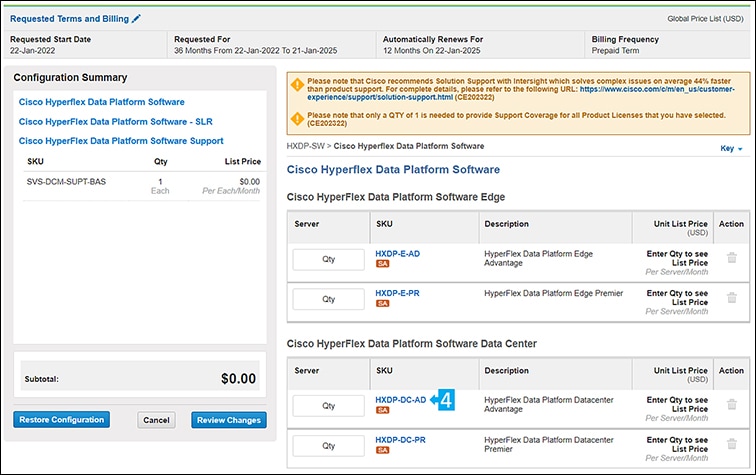Select Cisco HyperFlex Data Platform Software Support
The height and width of the screenshot is (475, 756).
[x=121, y=141]
